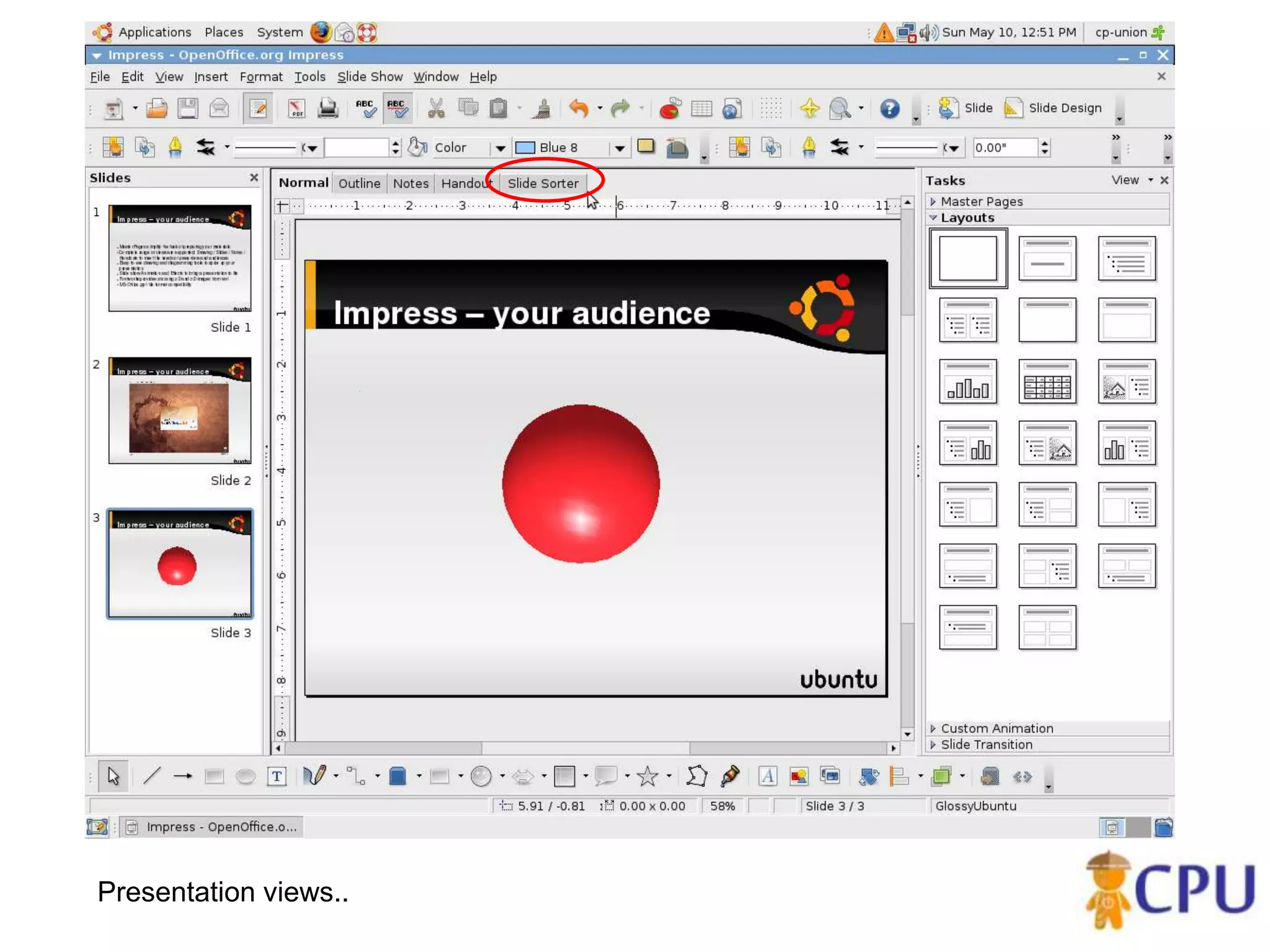Click the horizontal scrollbar below slide
This screenshot has height=952, width=1270.
point(585,748)
